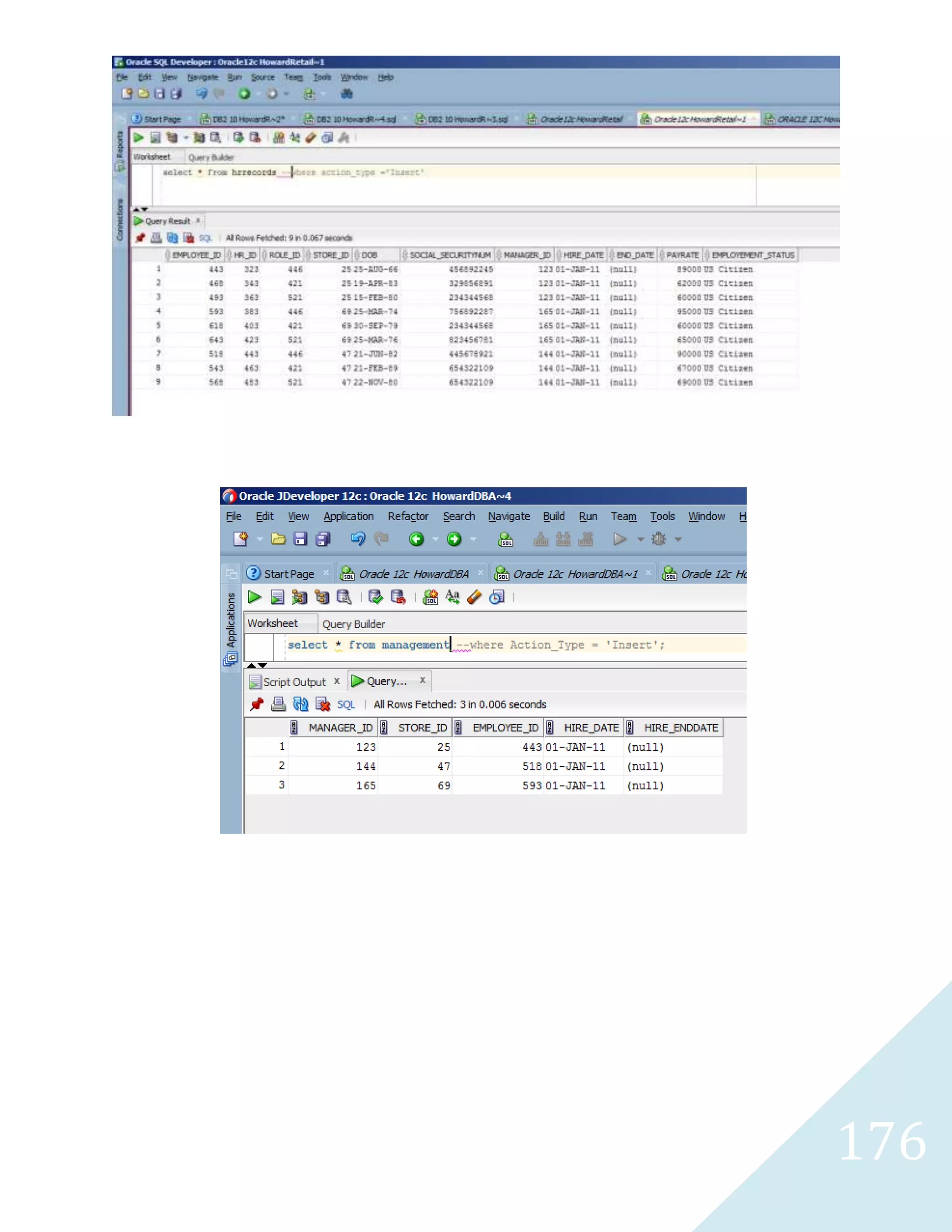952x1232 pixels.
Task: Click Print icon in JDeveloper query result
Action: point(278,704)
